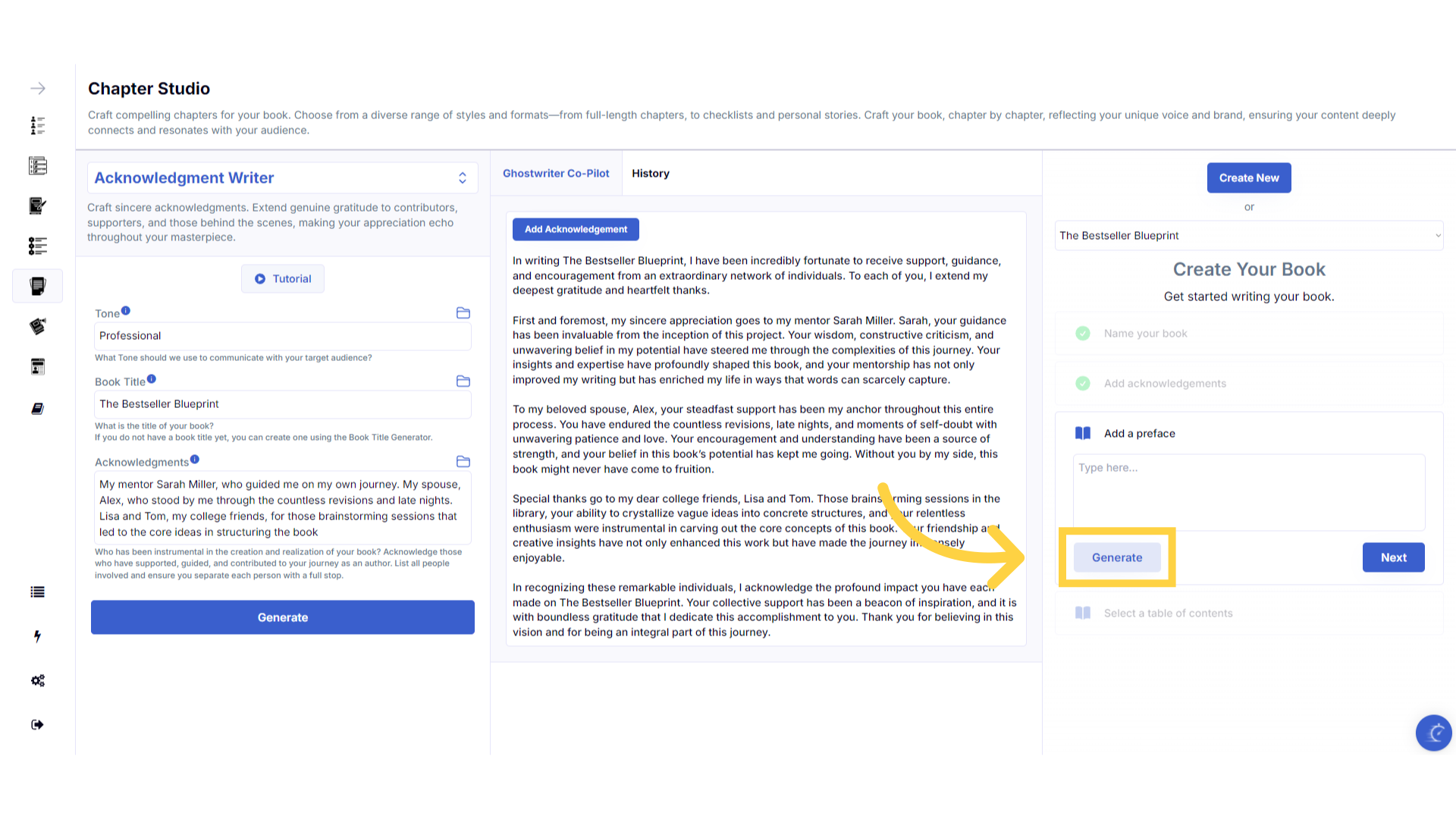Open folder icon beside Acknowledgments field
Screen dimensions: 1456x819
coord(463,462)
